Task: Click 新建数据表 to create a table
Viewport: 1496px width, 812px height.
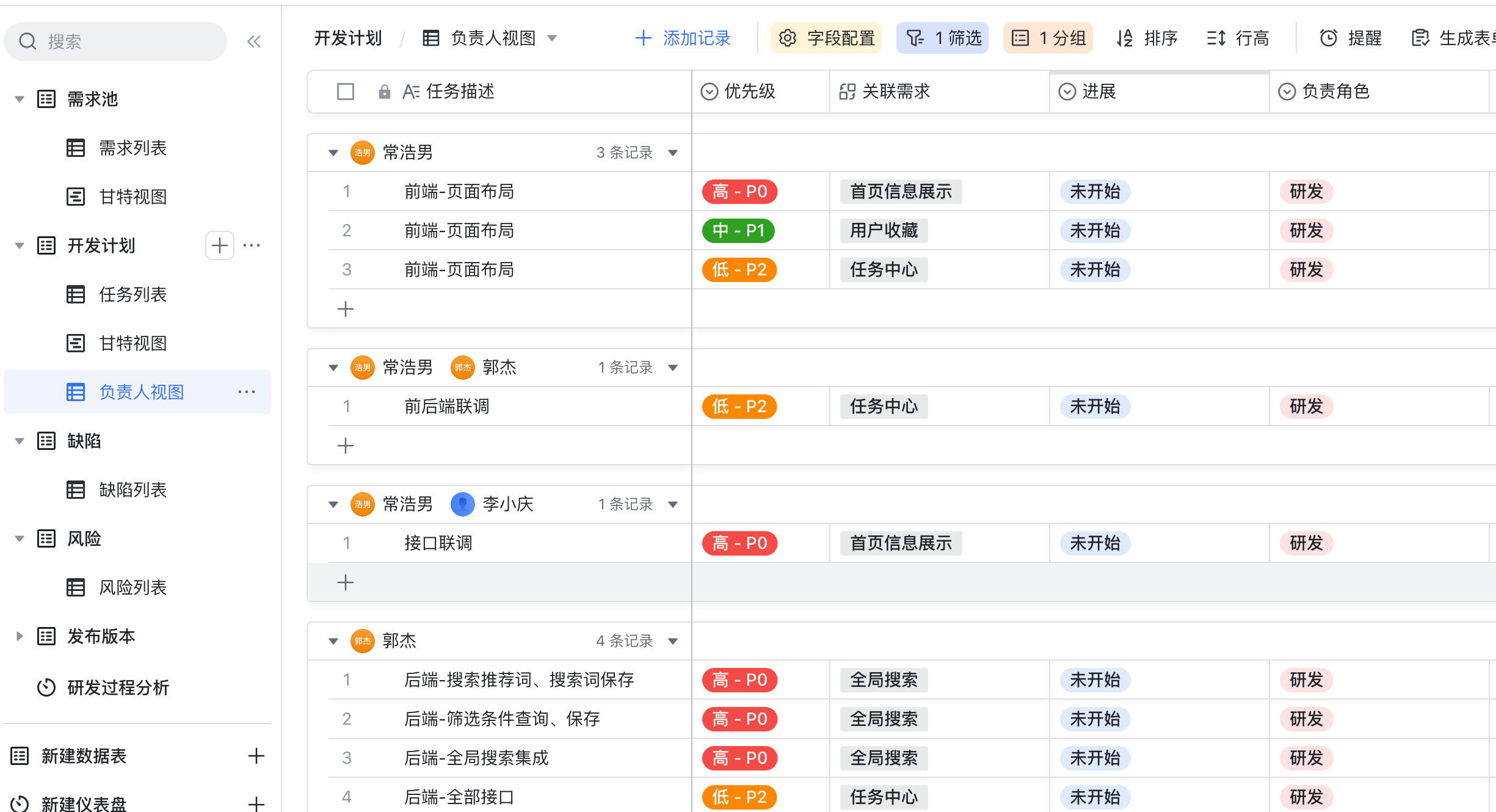Action: coord(84,756)
